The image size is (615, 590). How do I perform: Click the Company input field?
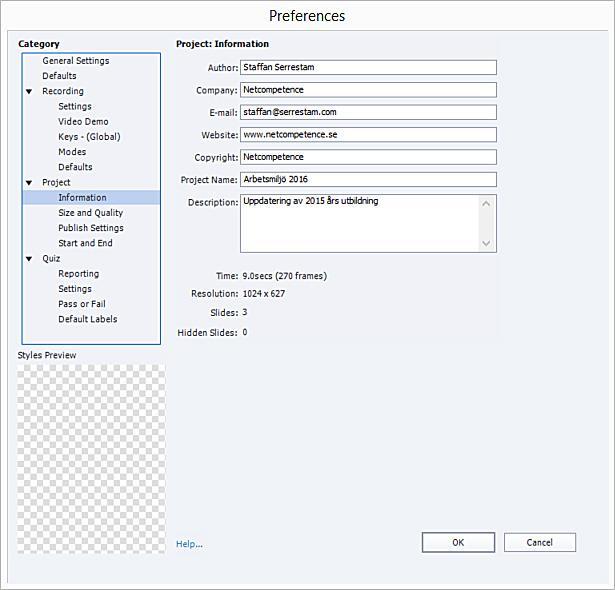pos(368,90)
